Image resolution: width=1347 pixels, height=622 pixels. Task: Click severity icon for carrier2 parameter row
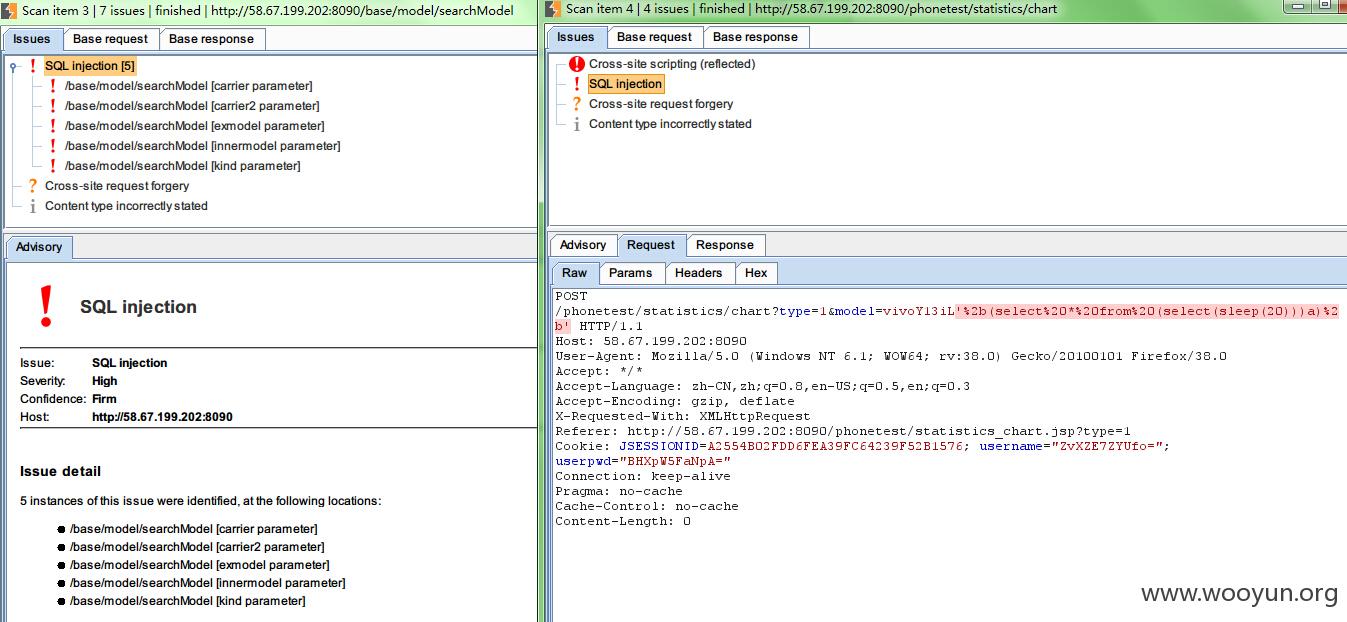[52, 106]
